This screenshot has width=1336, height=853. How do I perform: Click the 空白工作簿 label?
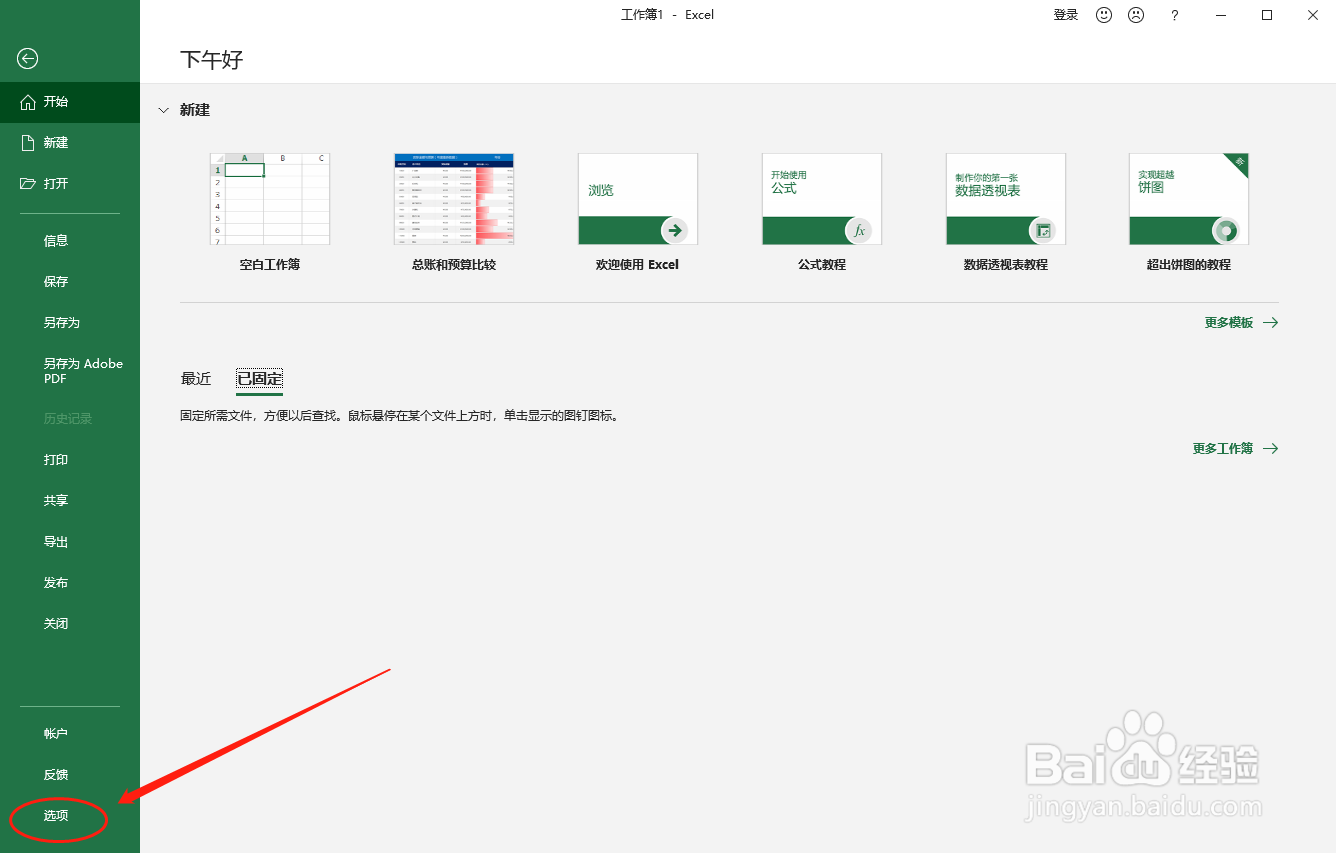point(270,265)
